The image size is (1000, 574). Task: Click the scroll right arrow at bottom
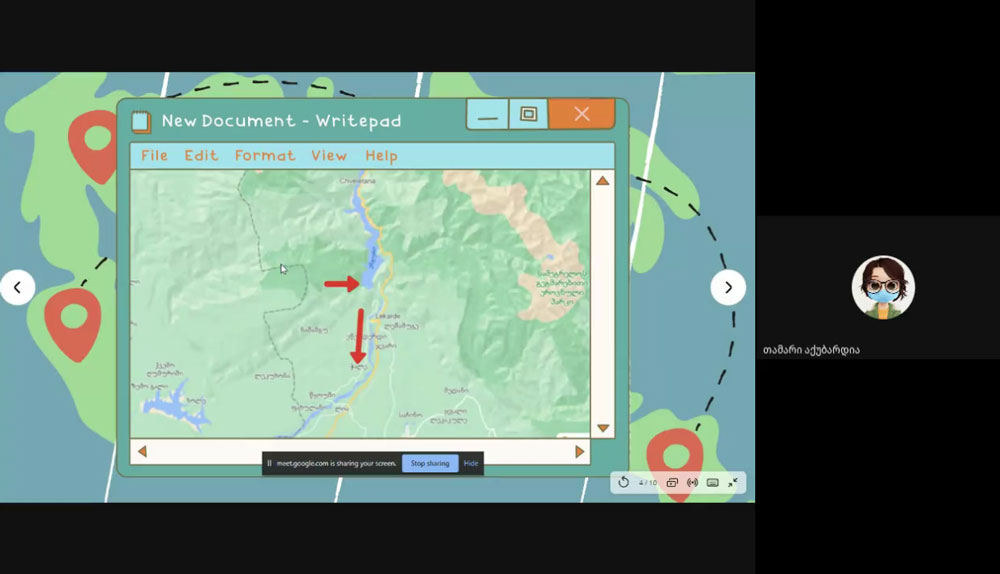coord(580,452)
